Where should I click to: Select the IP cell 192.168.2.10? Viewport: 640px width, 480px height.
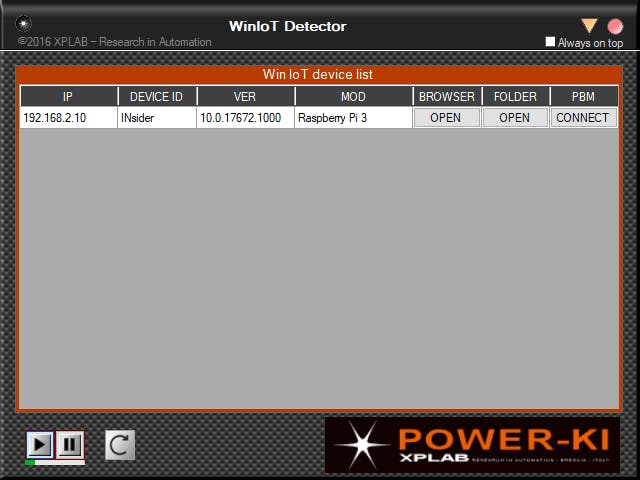click(69, 118)
